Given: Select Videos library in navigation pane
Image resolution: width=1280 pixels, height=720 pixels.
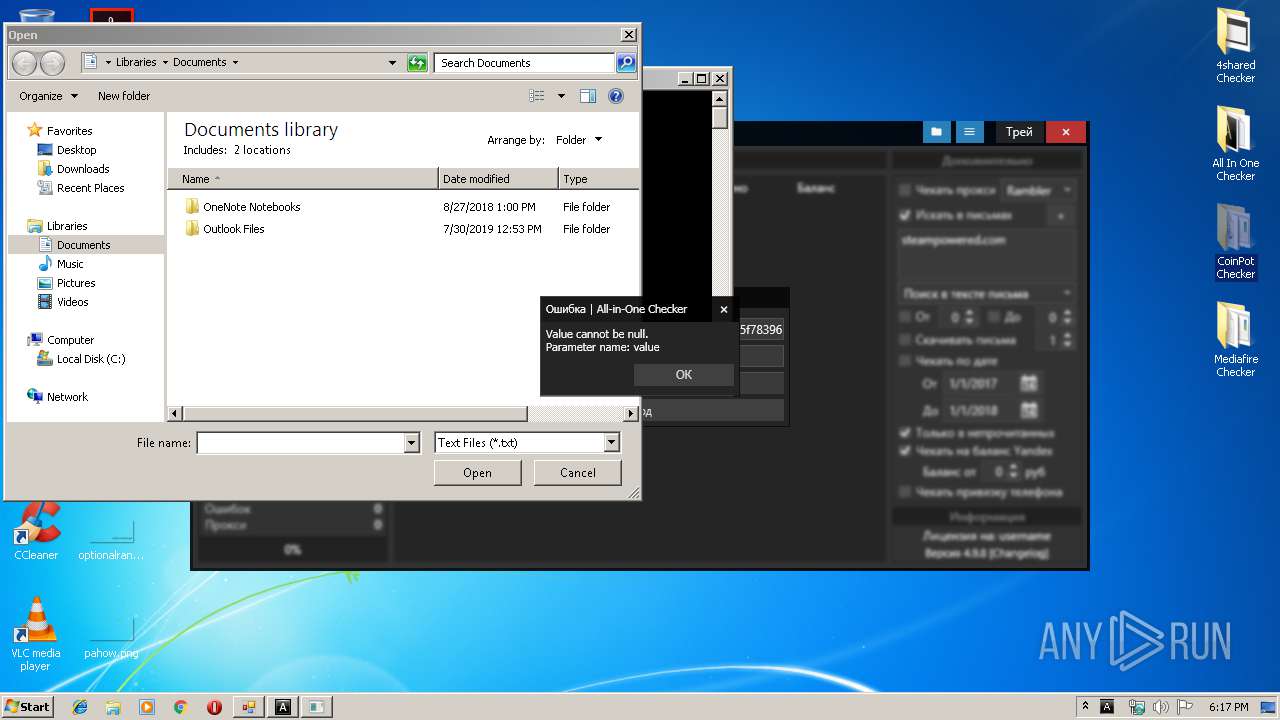Looking at the screenshot, I should coord(72,302).
